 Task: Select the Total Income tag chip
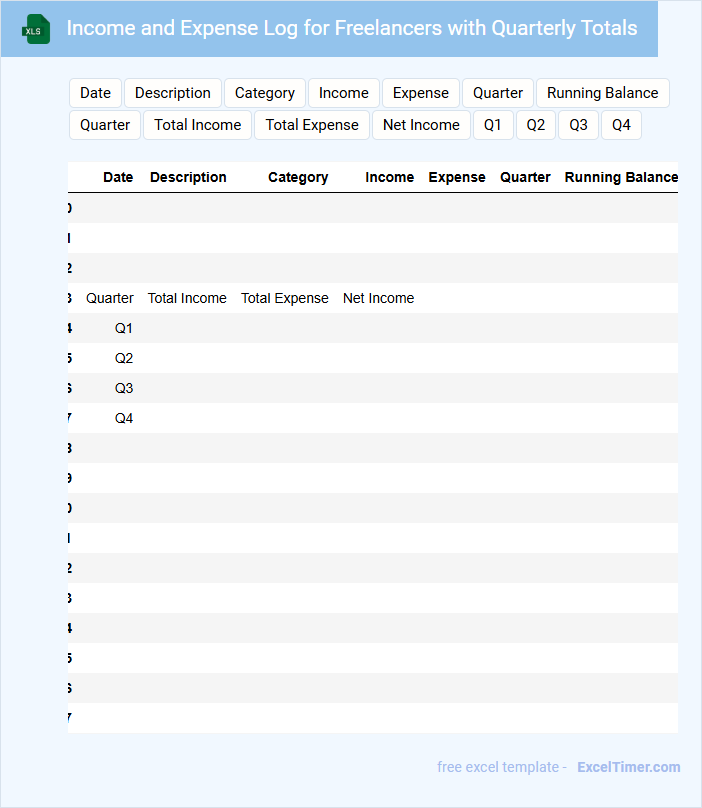(197, 125)
